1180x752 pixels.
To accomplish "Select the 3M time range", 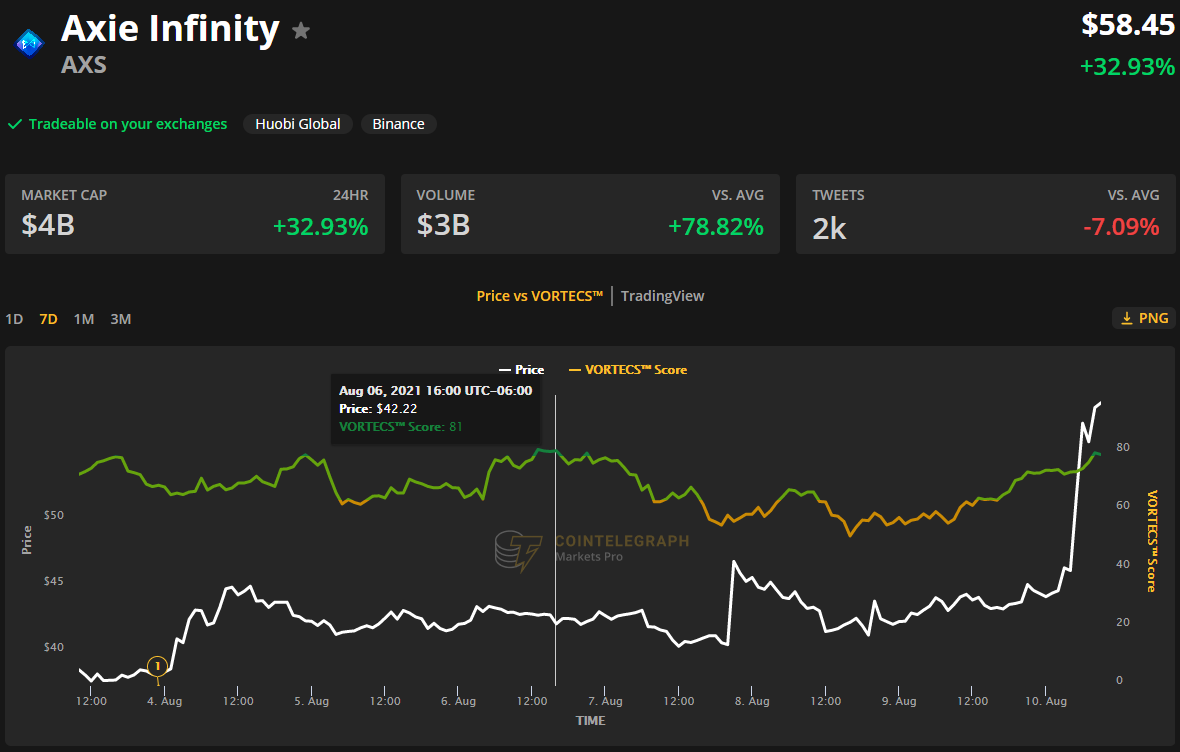I will 120,319.
